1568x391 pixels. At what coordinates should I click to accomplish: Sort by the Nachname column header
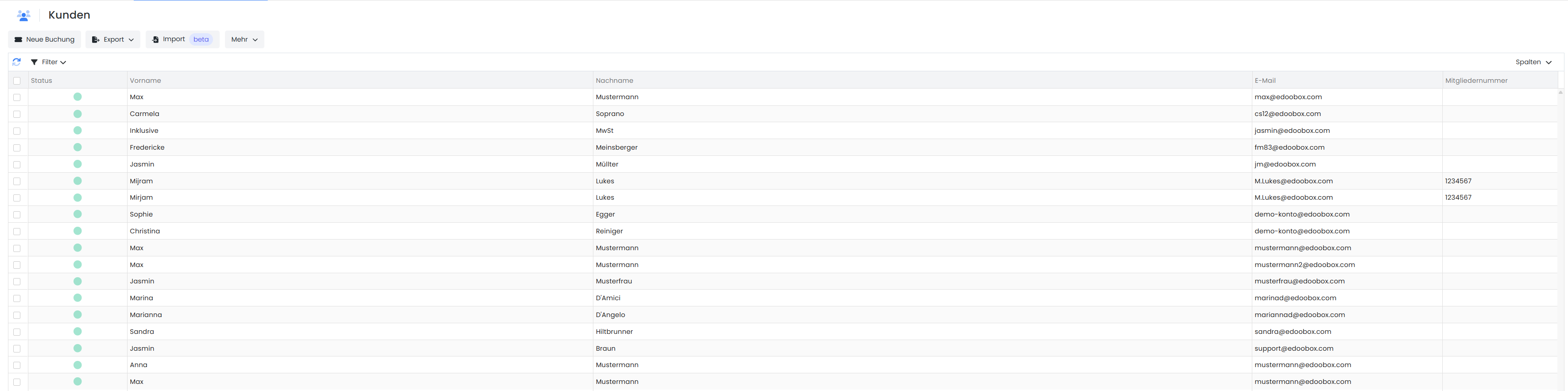(614, 81)
